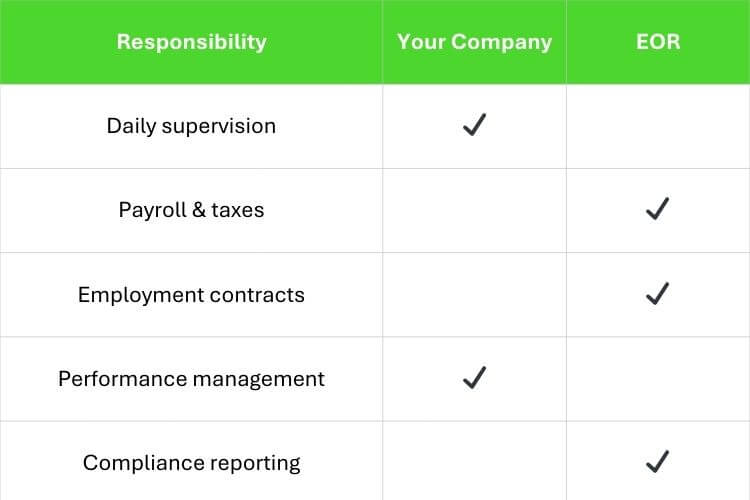Click empty EOR cell for Performance management
Image resolution: width=750 pixels, height=500 pixels.
(x=657, y=378)
